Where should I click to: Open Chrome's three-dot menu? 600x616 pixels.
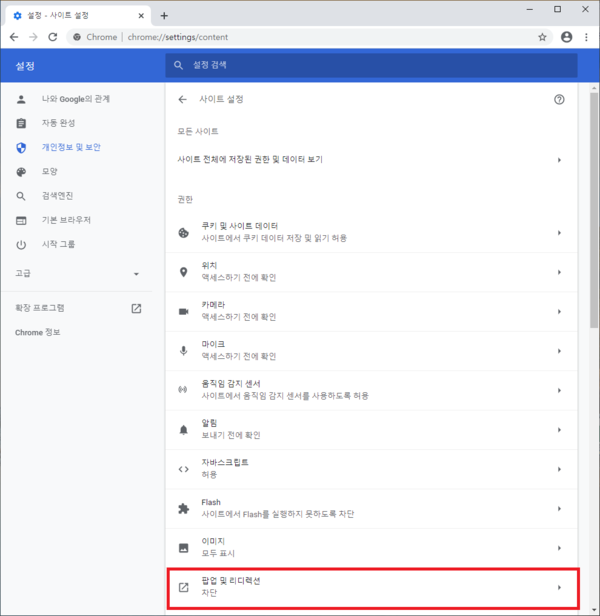(x=586, y=37)
